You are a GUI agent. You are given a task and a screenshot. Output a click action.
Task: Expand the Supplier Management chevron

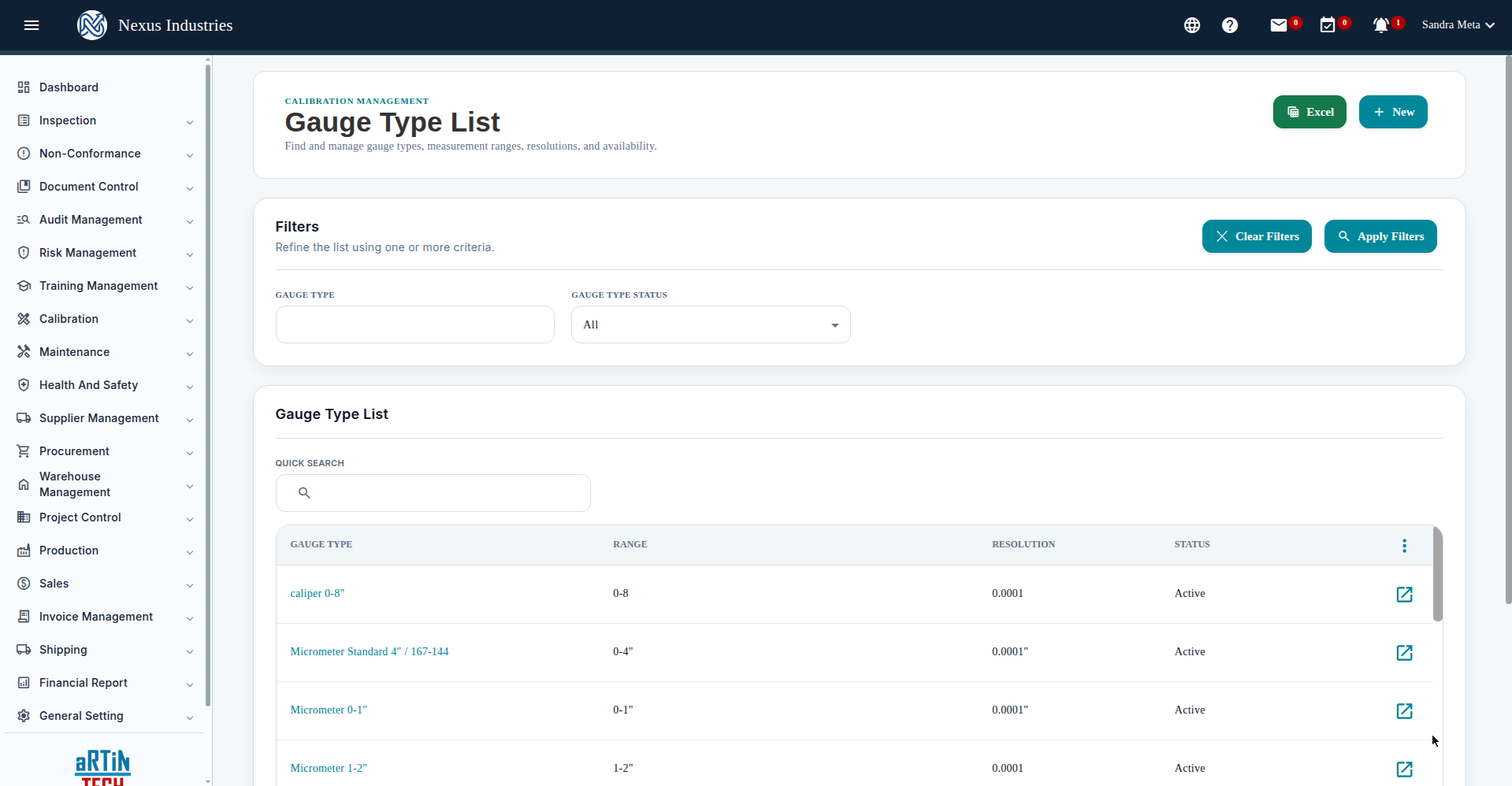pos(190,420)
